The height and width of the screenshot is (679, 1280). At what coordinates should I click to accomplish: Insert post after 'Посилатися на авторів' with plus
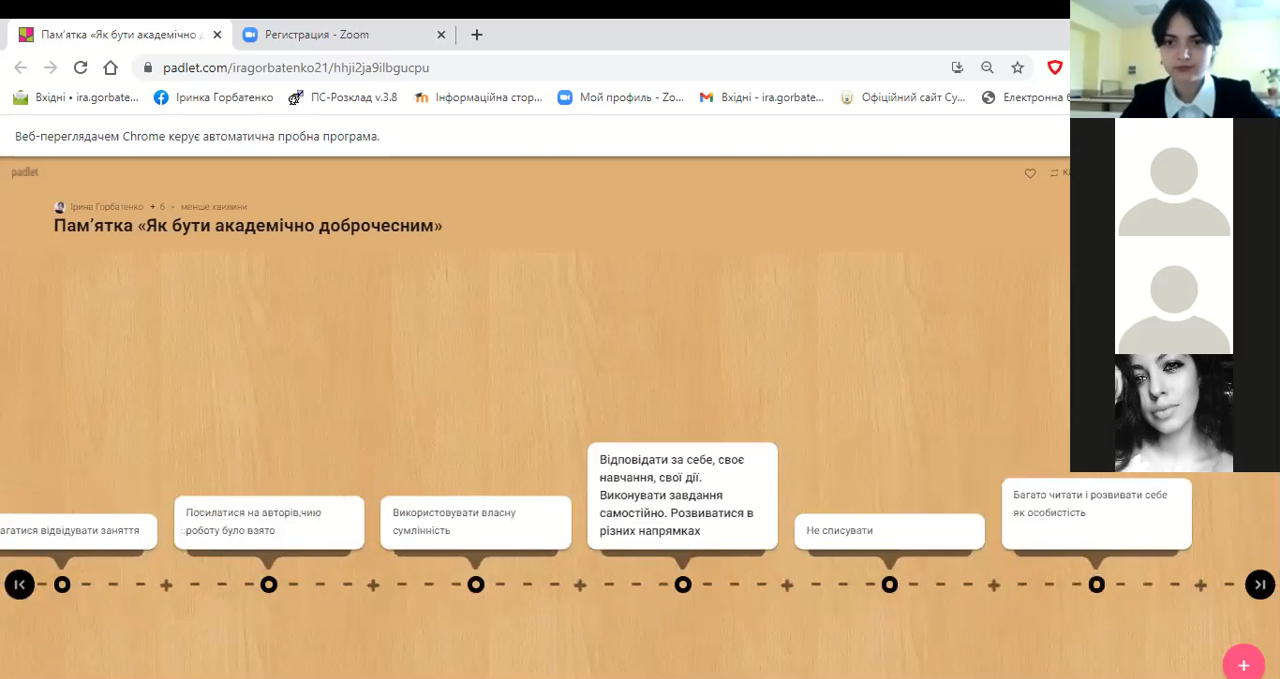point(373,584)
